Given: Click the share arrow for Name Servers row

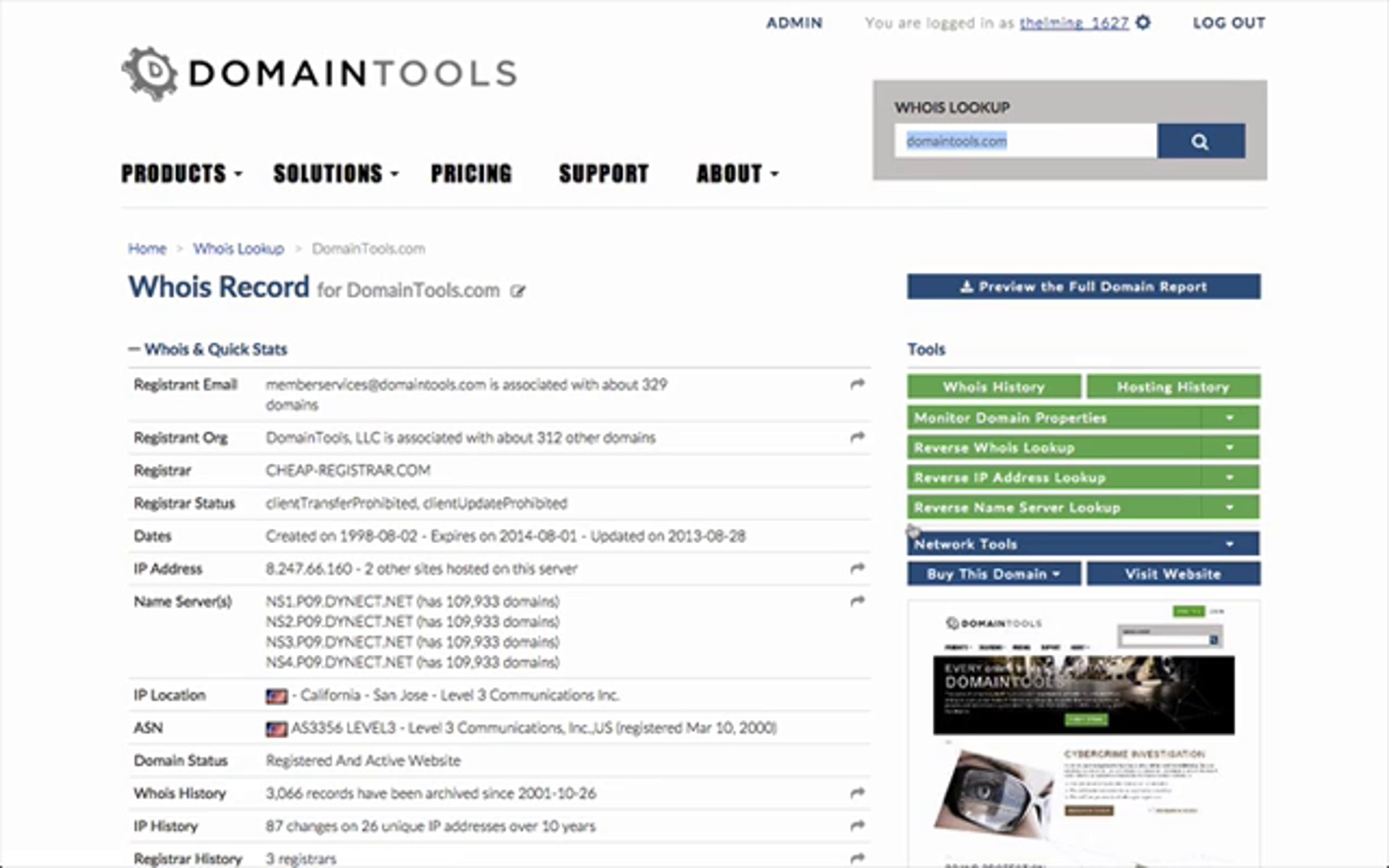Looking at the screenshot, I should click(x=857, y=601).
